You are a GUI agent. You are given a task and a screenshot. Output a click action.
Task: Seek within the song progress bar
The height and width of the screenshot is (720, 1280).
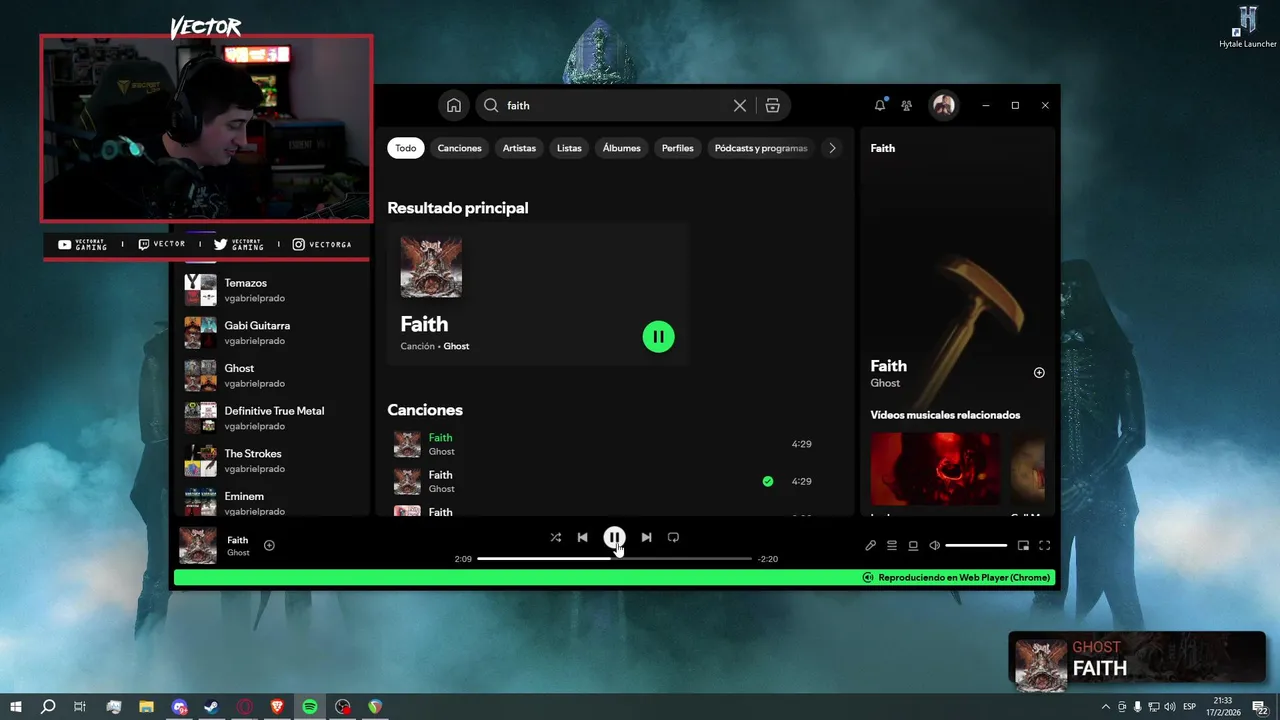pyautogui.click(x=614, y=558)
